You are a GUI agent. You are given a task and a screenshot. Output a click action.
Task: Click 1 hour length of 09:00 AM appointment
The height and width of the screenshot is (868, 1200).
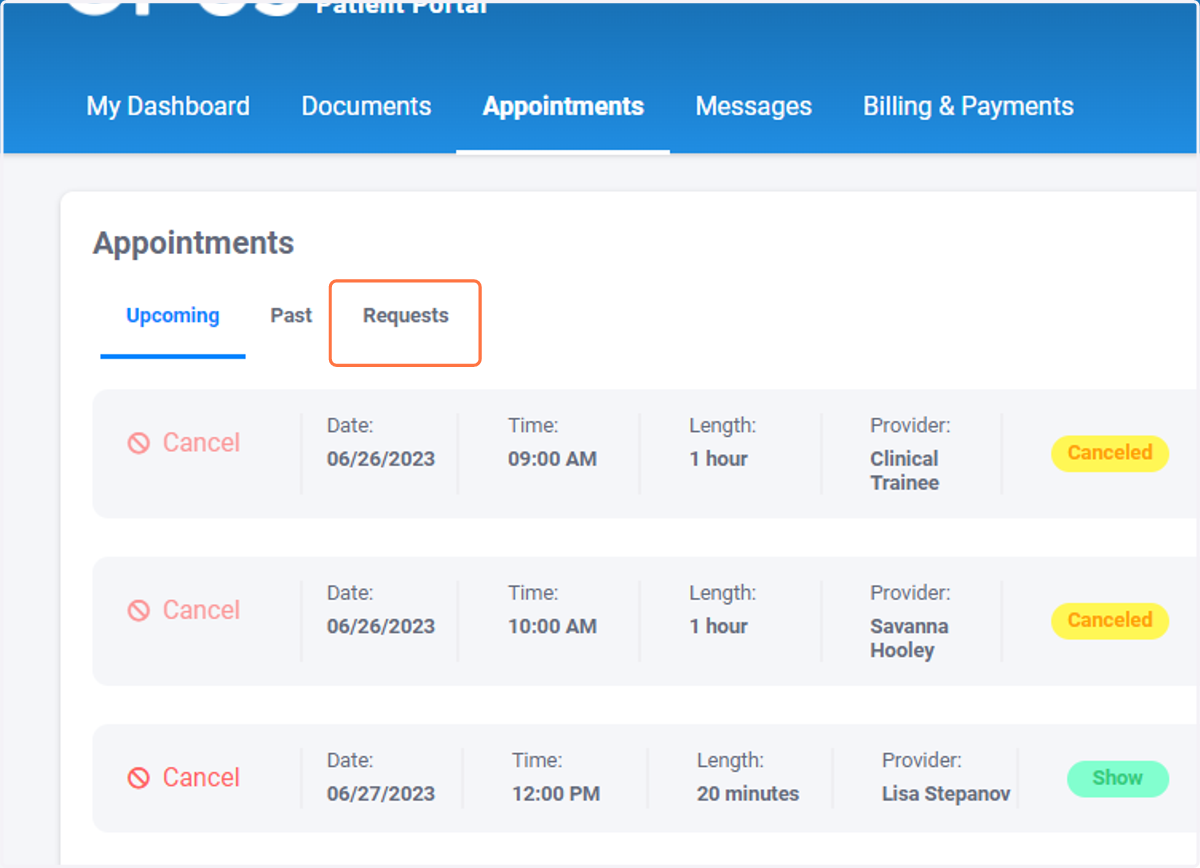click(x=719, y=459)
